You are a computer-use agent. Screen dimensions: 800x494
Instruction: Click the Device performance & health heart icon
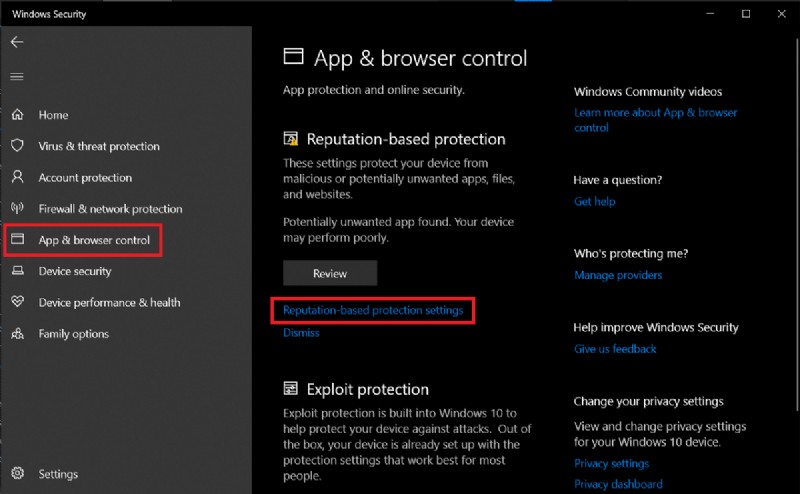(x=17, y=302)
